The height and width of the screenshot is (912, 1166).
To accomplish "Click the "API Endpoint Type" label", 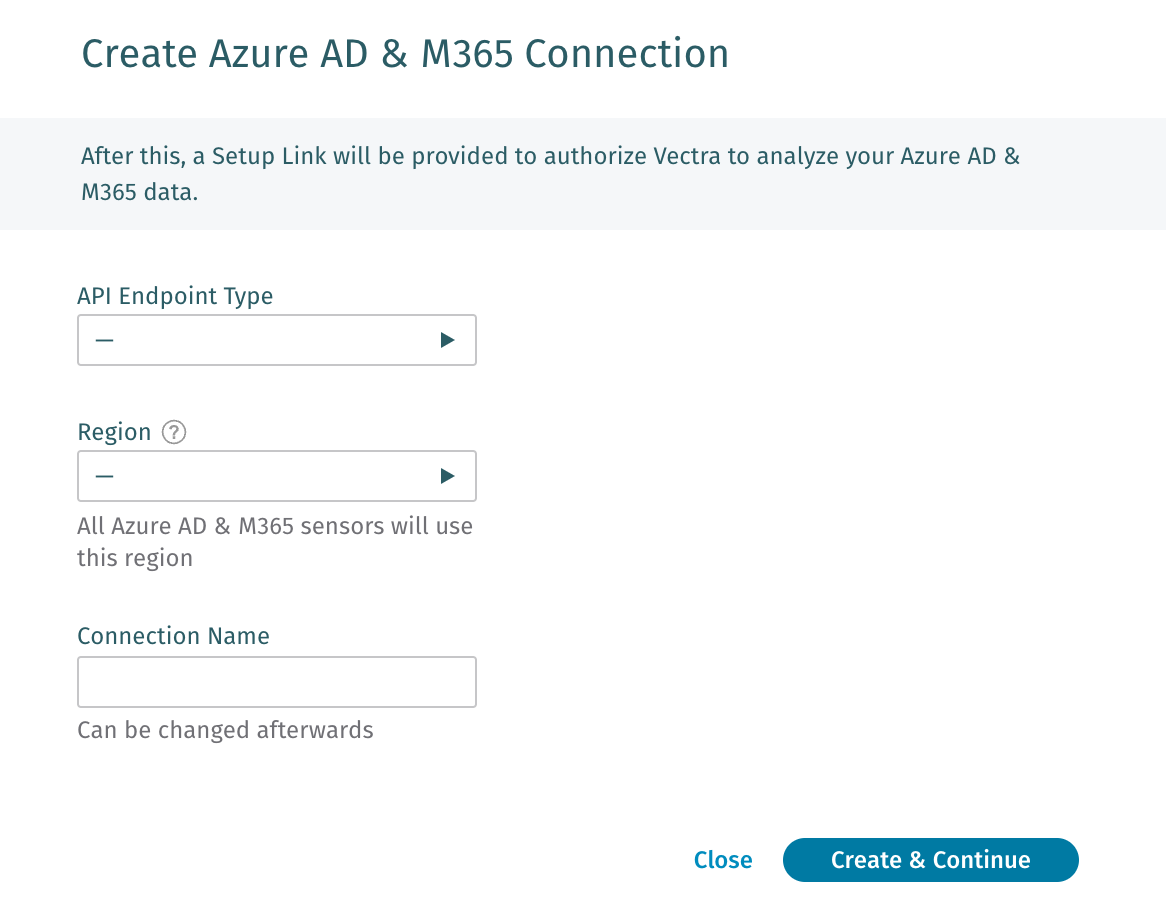I will tap(175, 296).
